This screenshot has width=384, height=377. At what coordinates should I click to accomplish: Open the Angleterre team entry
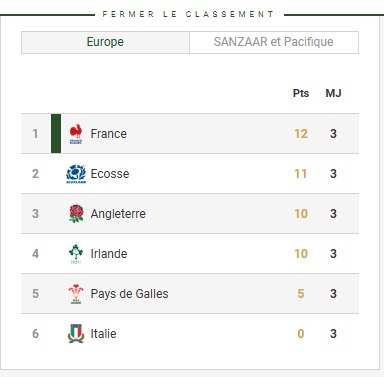[x=118, y=214]
